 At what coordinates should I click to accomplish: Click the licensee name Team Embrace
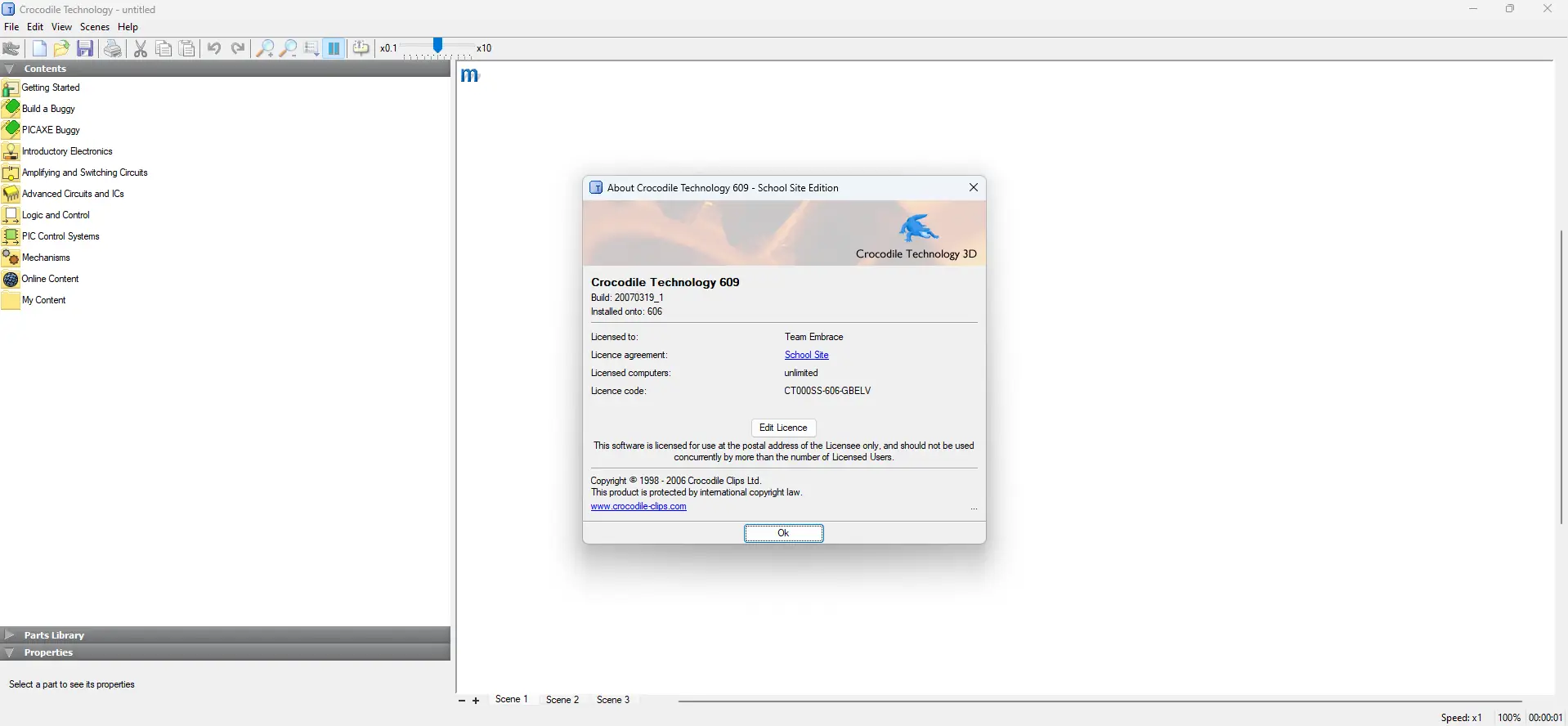[x=813, y=337]
